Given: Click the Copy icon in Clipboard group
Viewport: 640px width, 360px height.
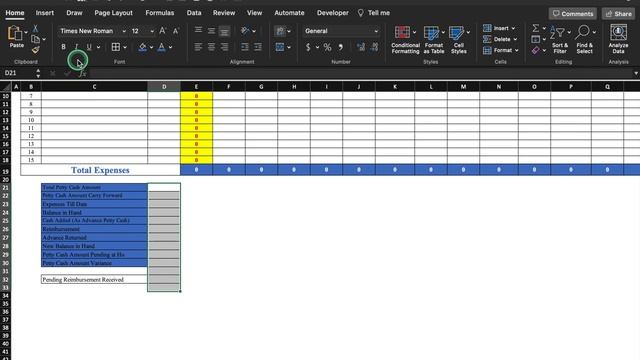Looking at the screenshot, I should point(36,39).
